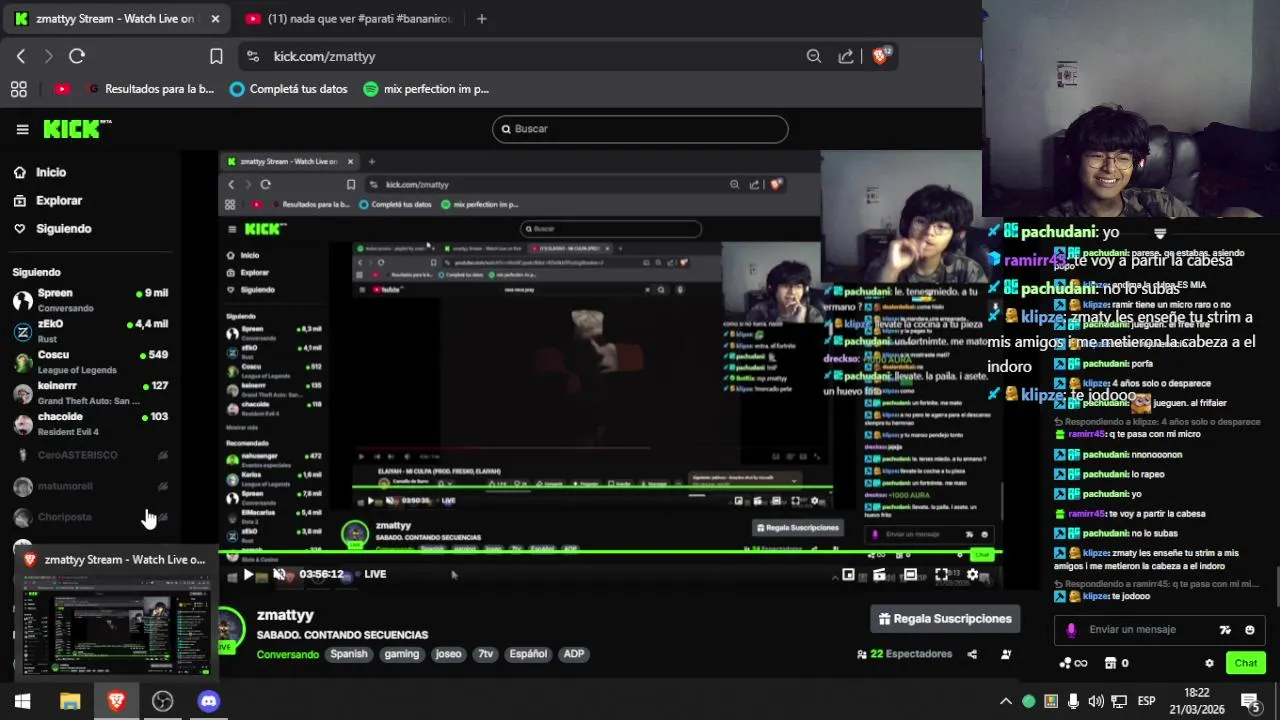Click the purple microphone icon in chat
The height and width of the screenshot is (720, 1280).
pyautogui.click(x=1071, y=630)
